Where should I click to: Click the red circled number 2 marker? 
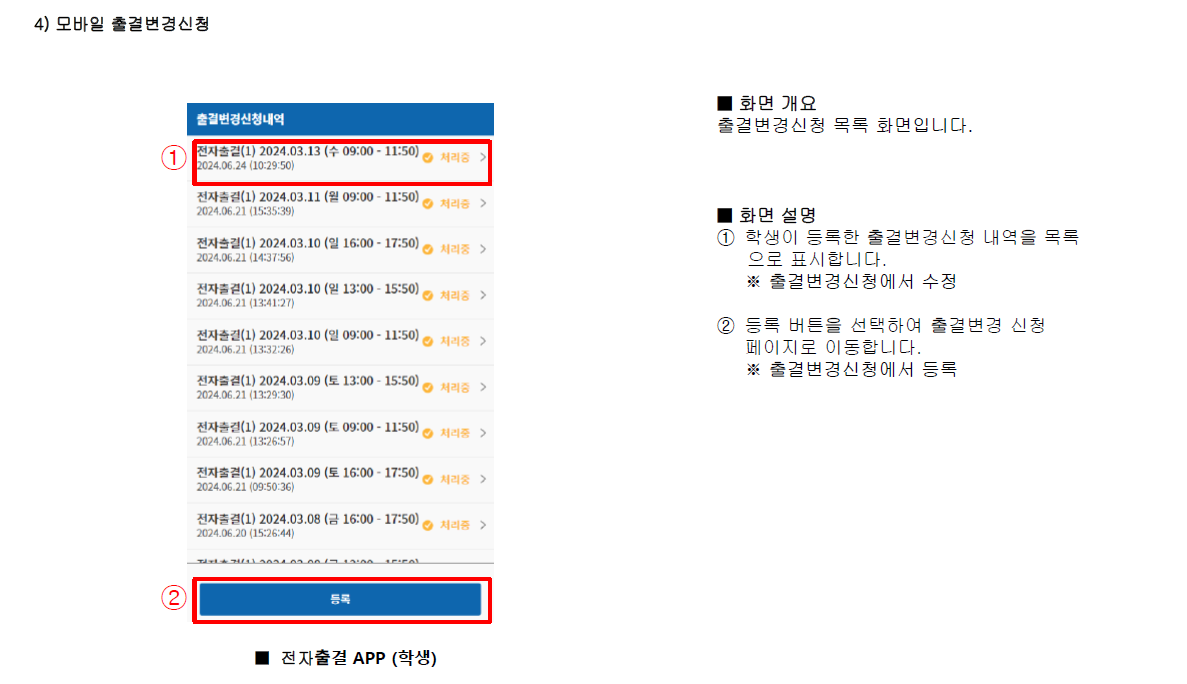174,598
